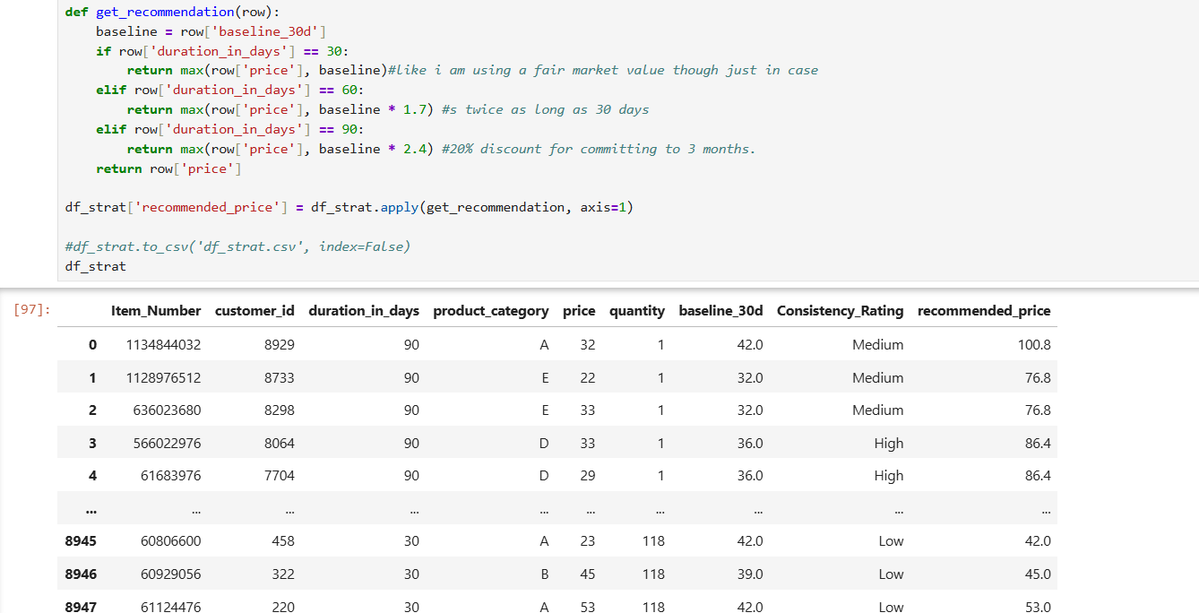Click item number 60929056 cell

tap(171, 574)
